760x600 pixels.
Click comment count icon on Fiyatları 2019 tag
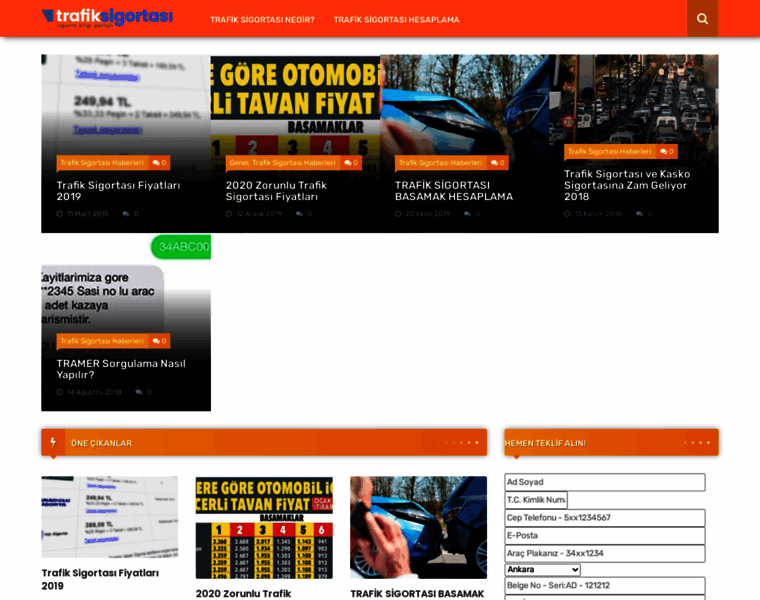coord(156,163)
